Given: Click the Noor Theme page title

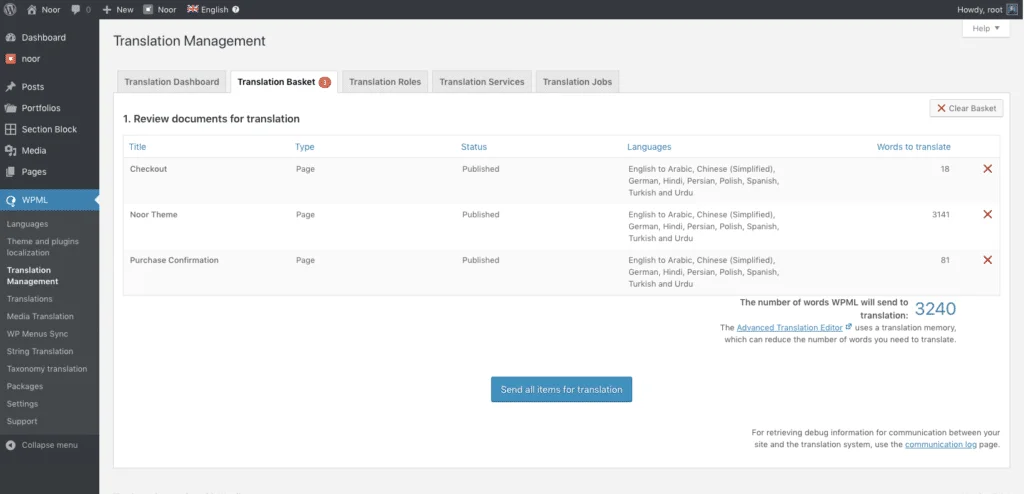Looking at the screenshot, I should click(153, 214).
